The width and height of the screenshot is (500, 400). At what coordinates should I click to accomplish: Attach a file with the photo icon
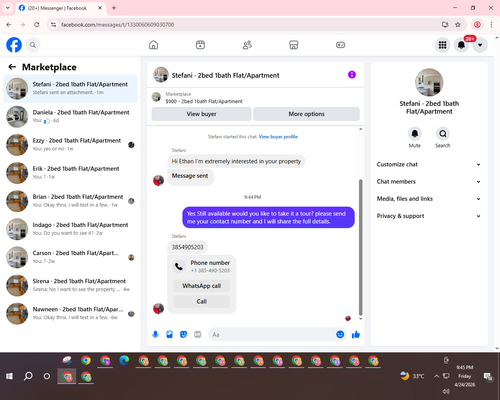[169, 334]
